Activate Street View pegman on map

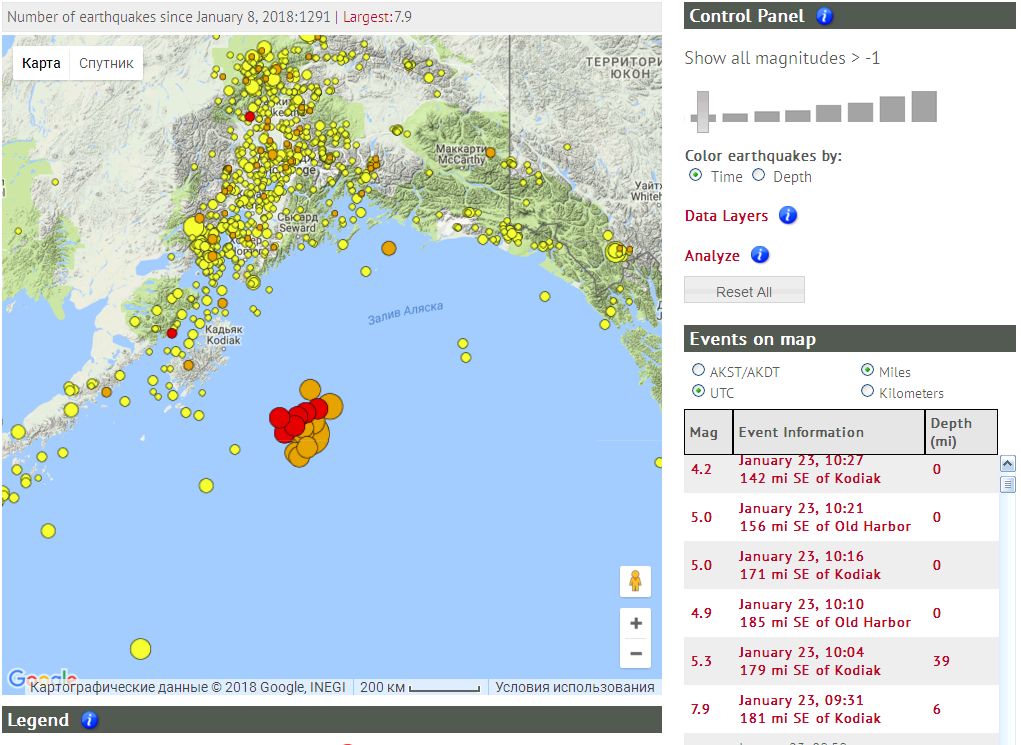pos(636,580)
